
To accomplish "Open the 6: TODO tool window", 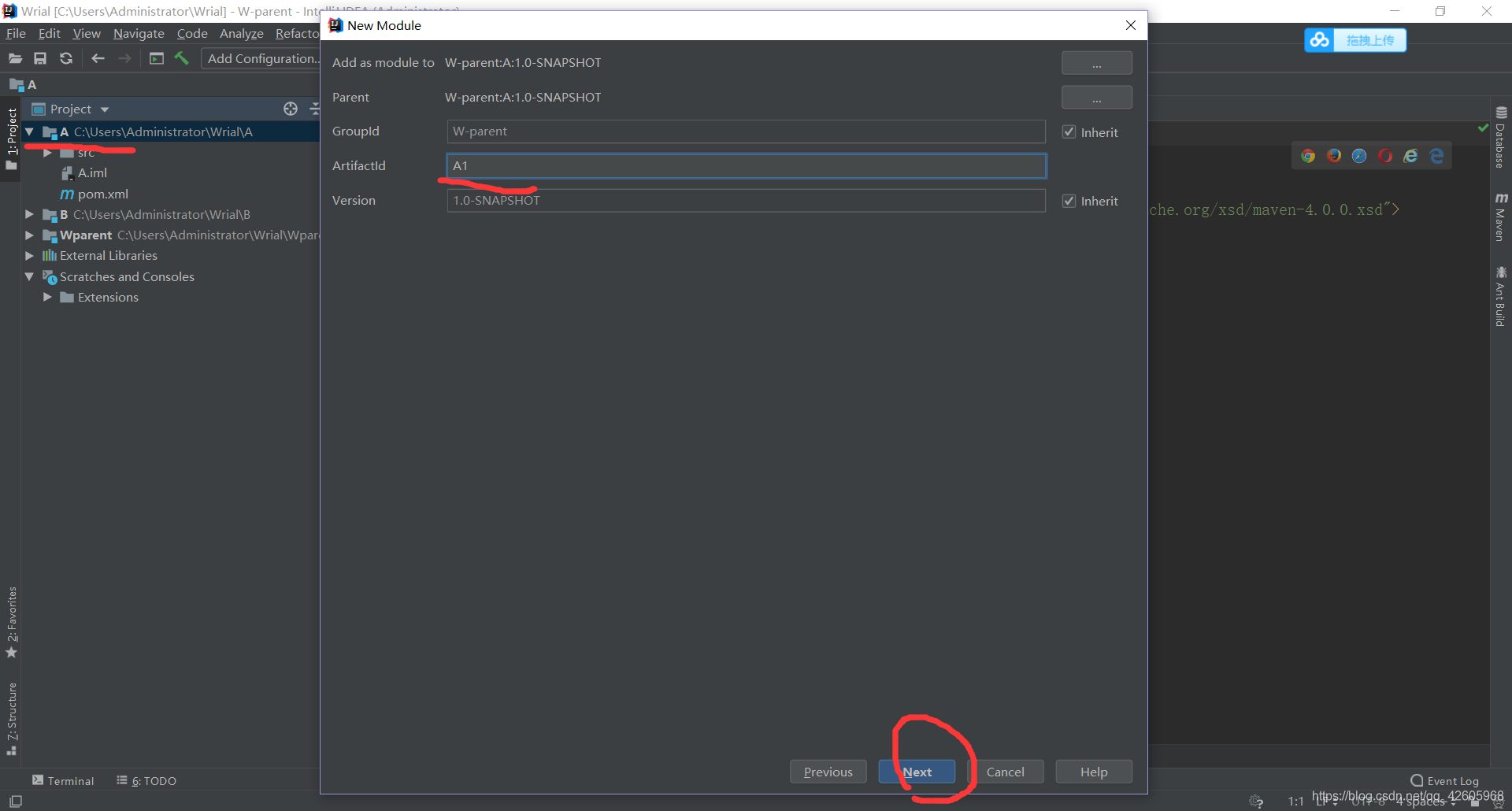I will (146, 780).
